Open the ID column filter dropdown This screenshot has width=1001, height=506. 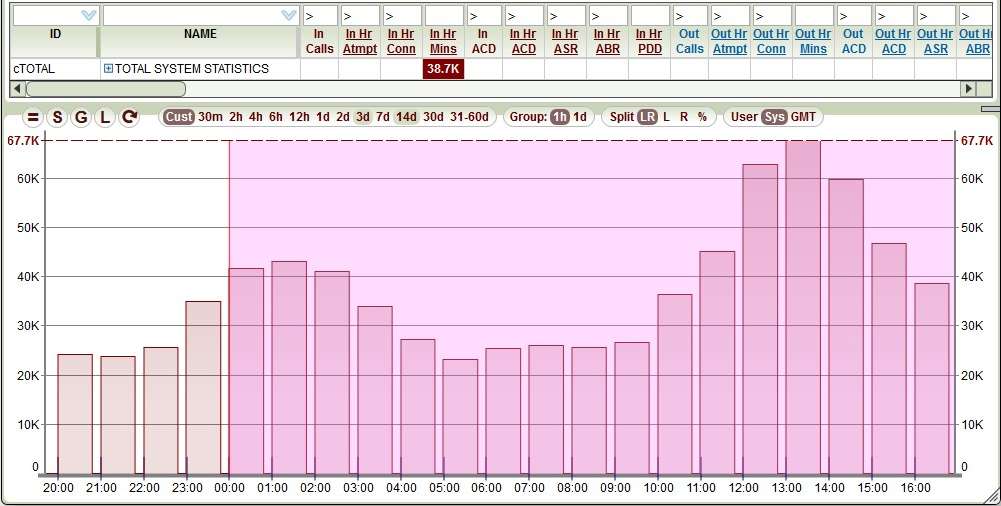(x=88, y=15)
